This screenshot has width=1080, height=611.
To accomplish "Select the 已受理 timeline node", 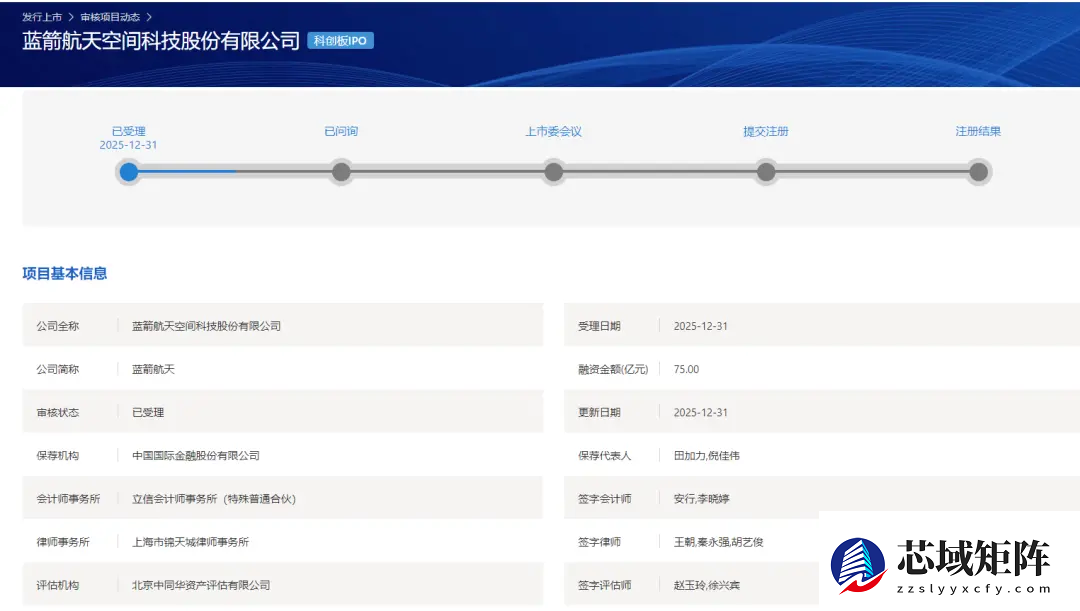I will (128, 172).
